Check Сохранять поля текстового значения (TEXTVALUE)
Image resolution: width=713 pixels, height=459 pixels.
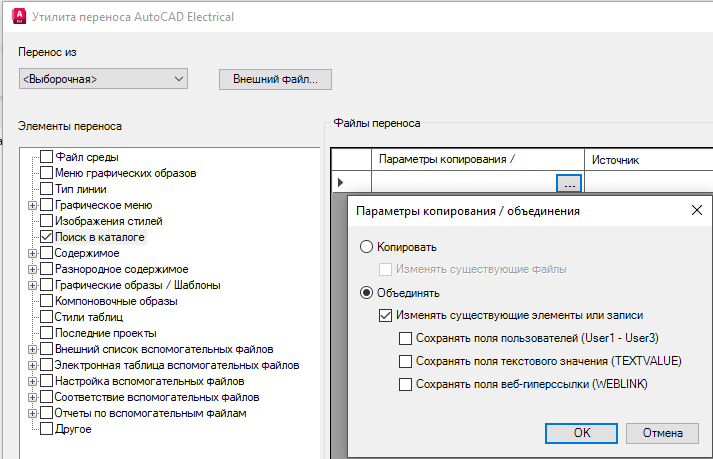point(405,361)
